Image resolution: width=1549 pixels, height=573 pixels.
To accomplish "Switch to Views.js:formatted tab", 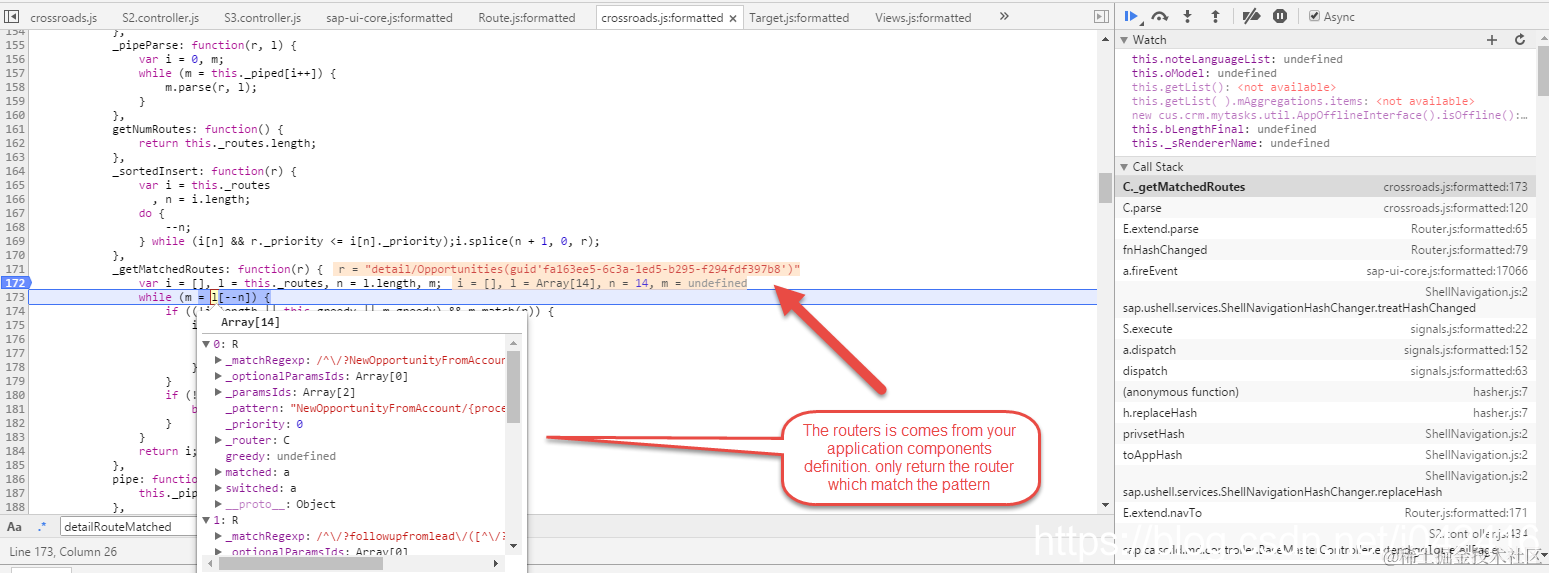I will click(923, 18).
